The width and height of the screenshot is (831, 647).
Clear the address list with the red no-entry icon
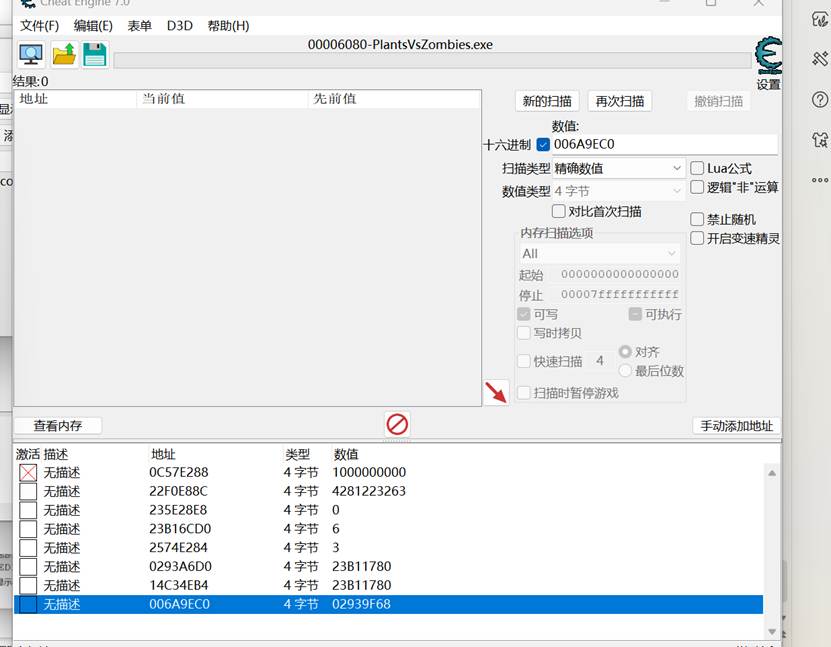397,424
